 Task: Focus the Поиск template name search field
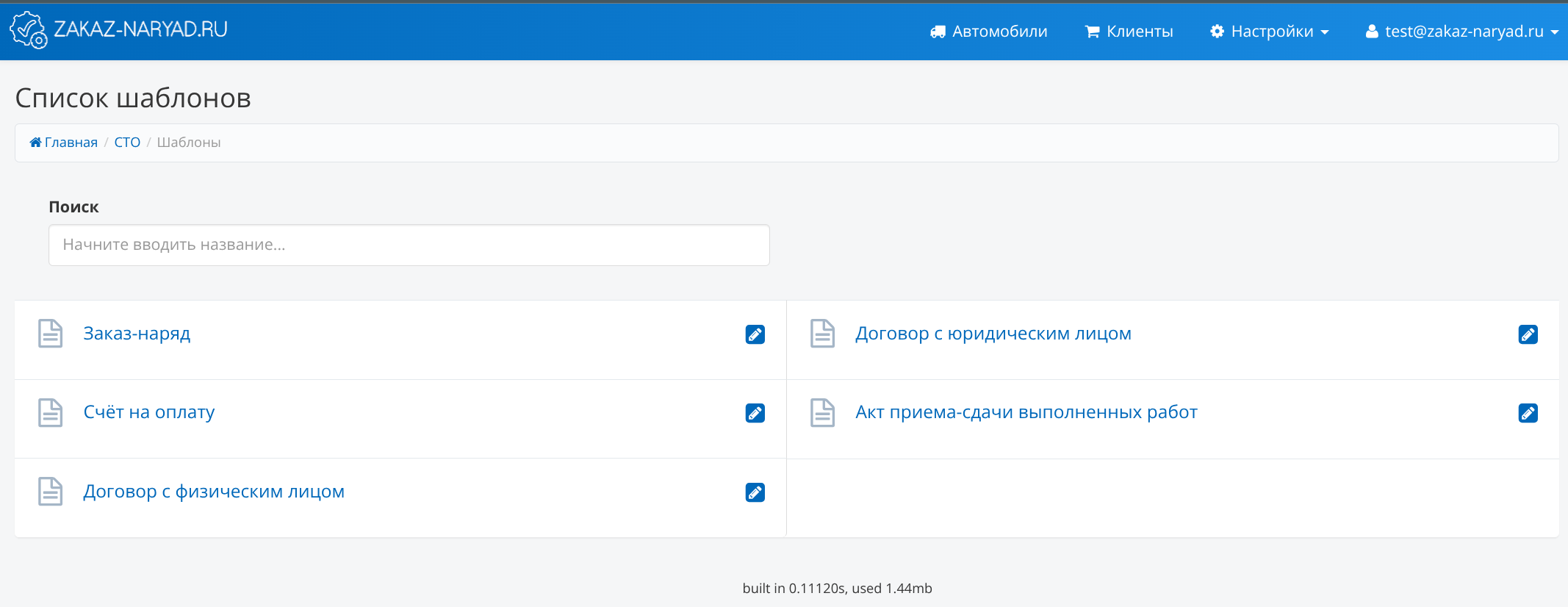pos(409,245)
